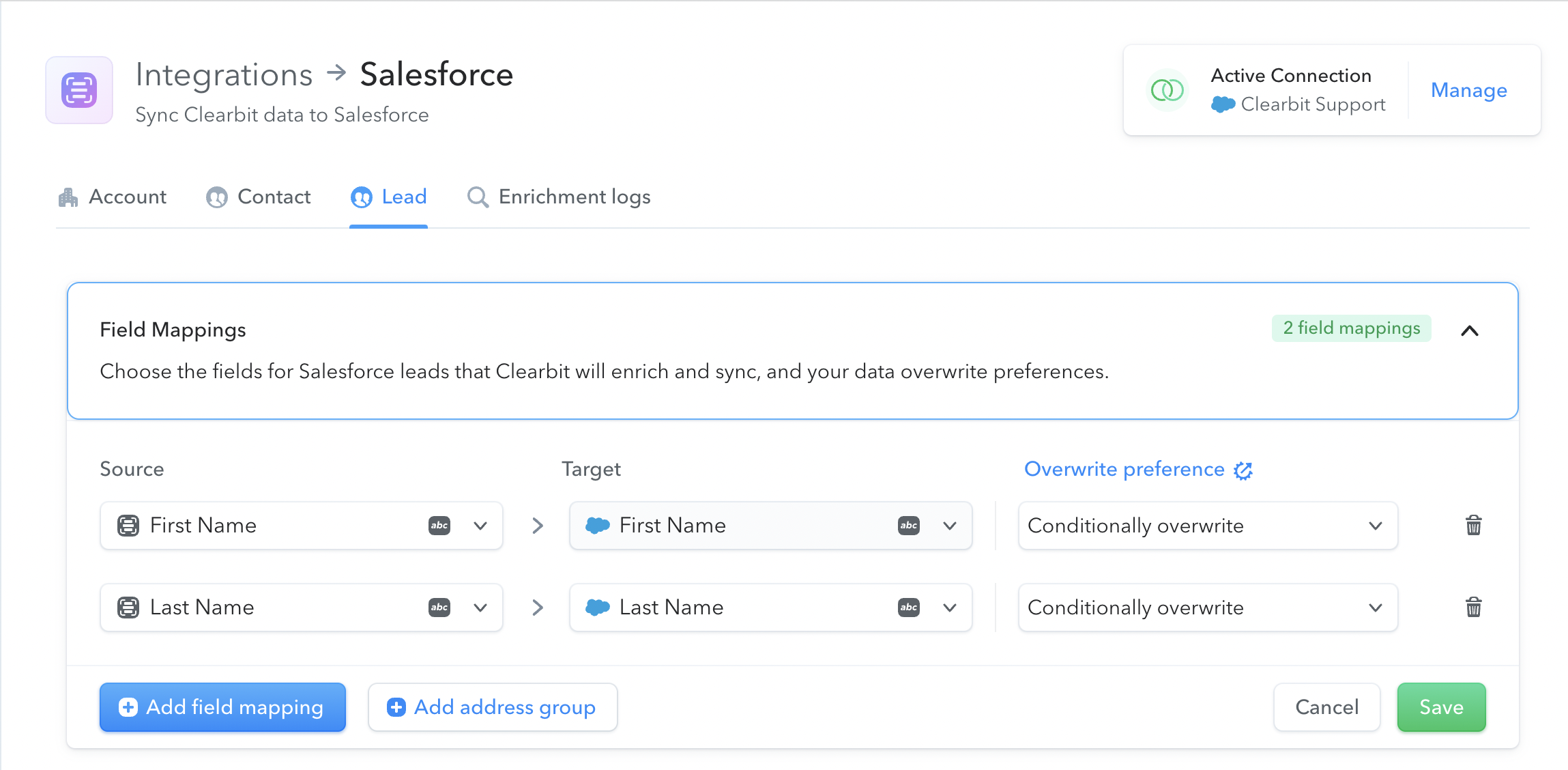Open Last Name overwrite preference dropdown
Screen dimensions: 1568x770
pyautogui.click(x=1208, y=608)
